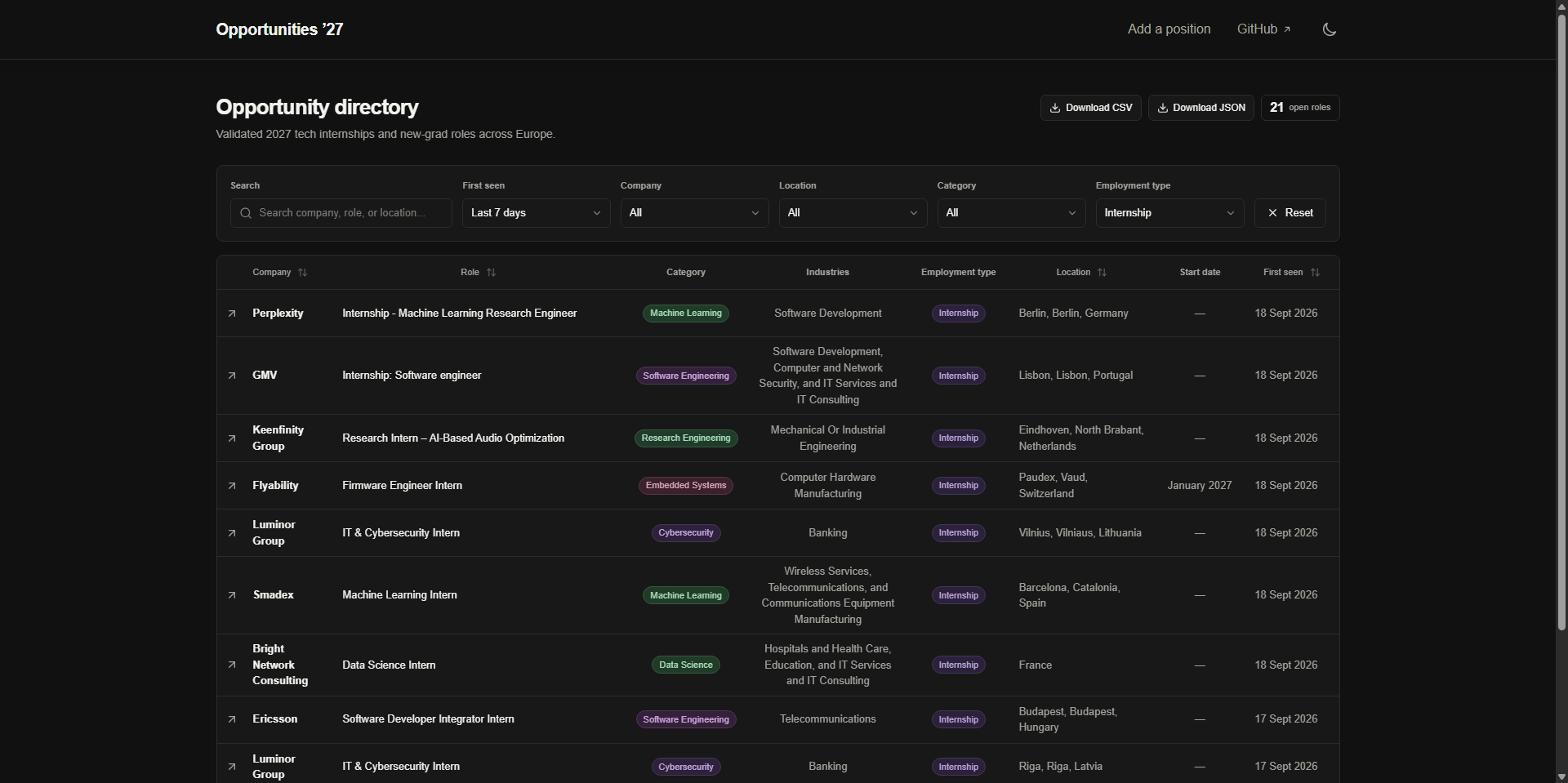Screen dimensions: 1568x783
Task: Open external link arrow for Keenfinity Group row
Action: pyautogui.click(x=232, y=438)
